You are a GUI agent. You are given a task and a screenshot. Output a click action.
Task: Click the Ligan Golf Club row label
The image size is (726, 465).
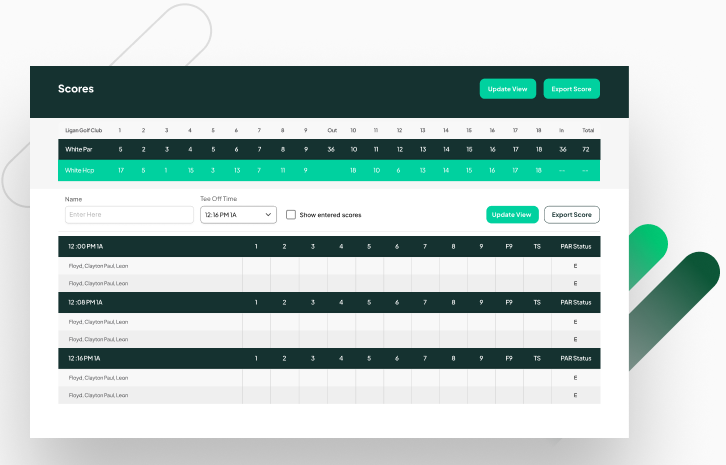click(x=83, y=131)
